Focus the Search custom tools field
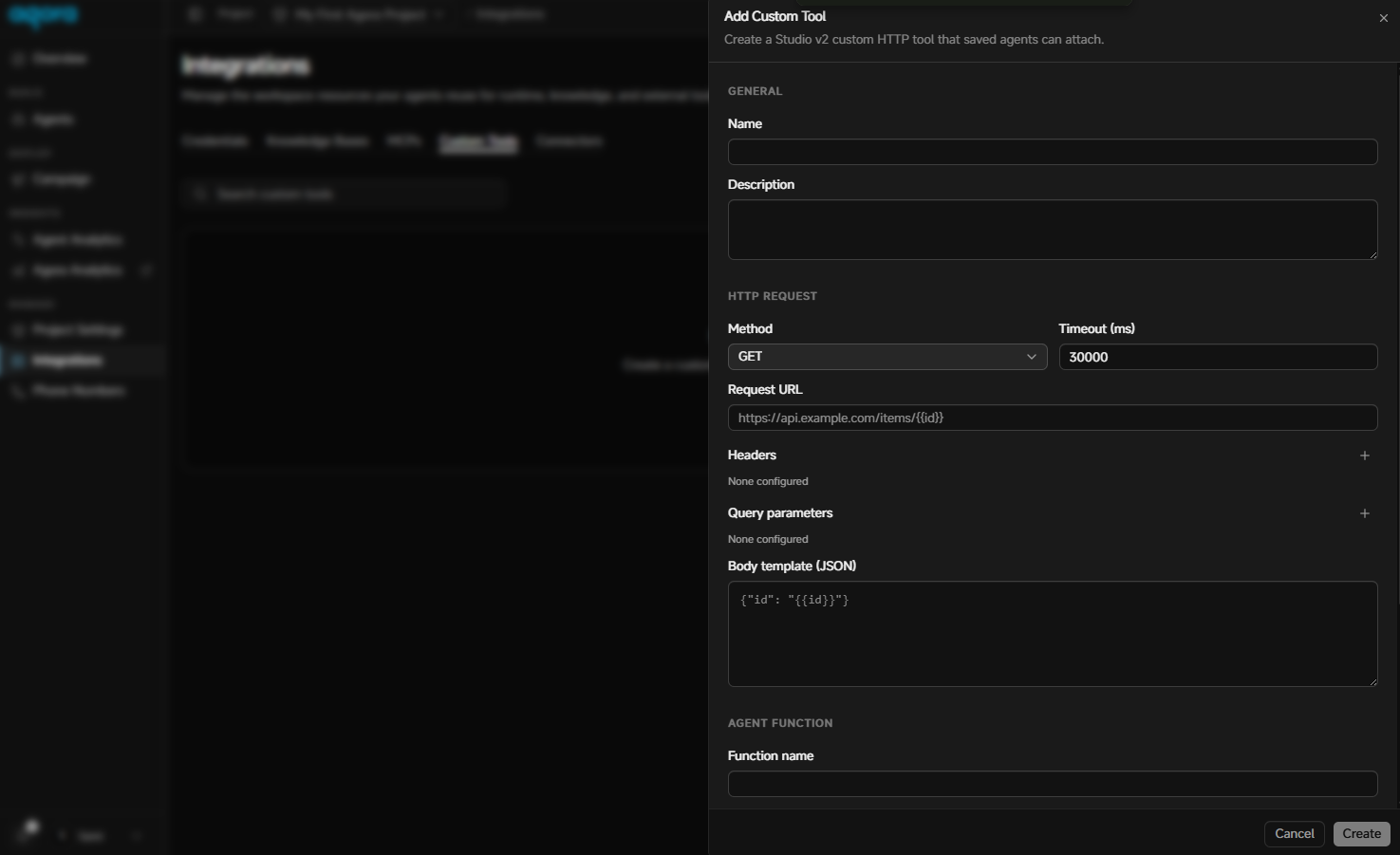The image size is (1400, 855). 345,194
